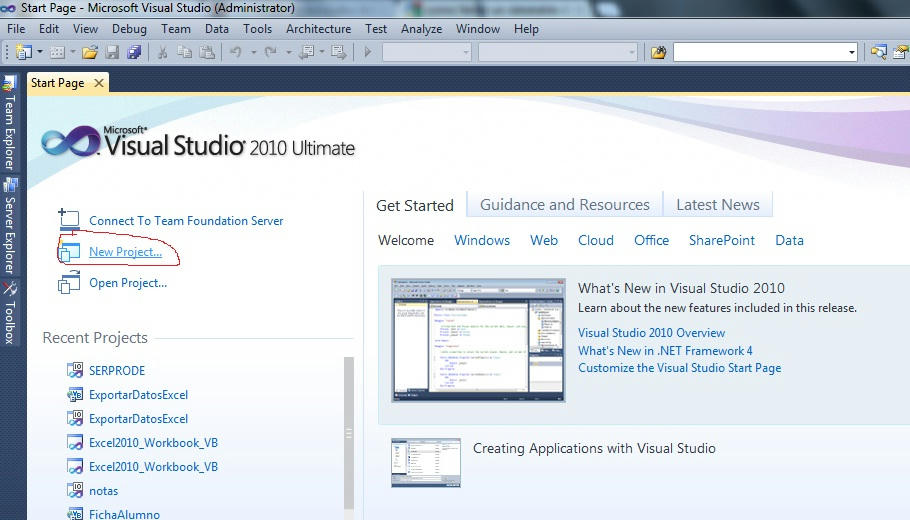Screen dimensions: 910x520
Task: Click the icon beside the notas project
Action: click(75, 490)
